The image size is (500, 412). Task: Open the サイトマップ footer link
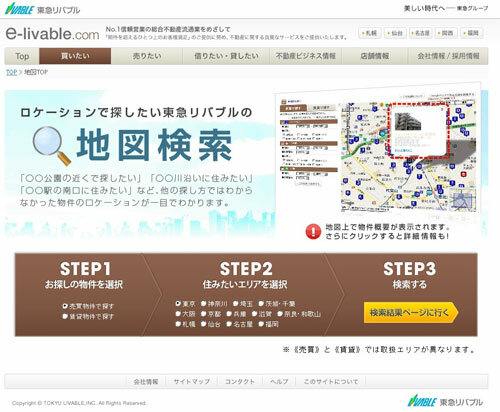pos(192,381)
